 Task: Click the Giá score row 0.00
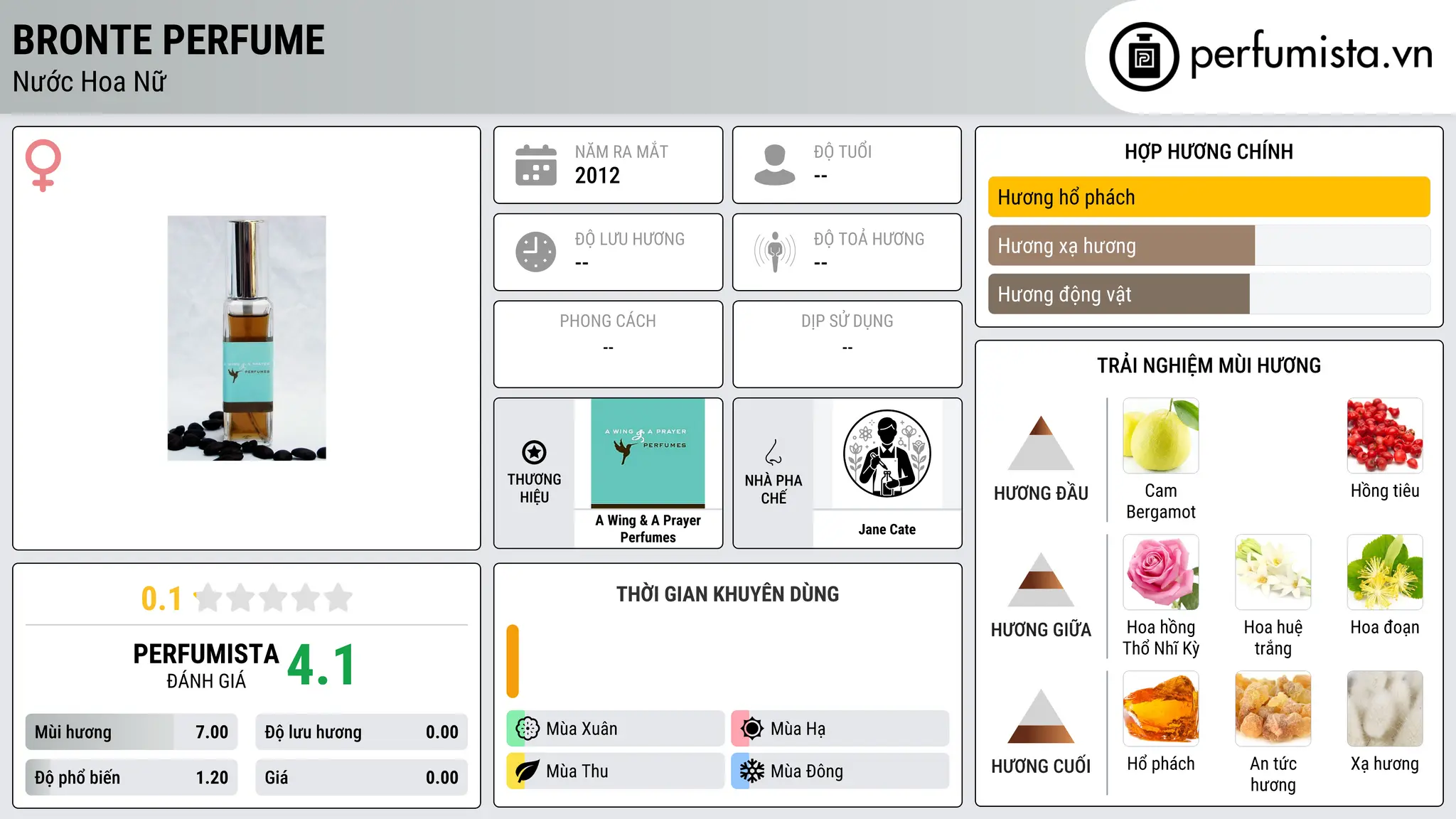361,778
